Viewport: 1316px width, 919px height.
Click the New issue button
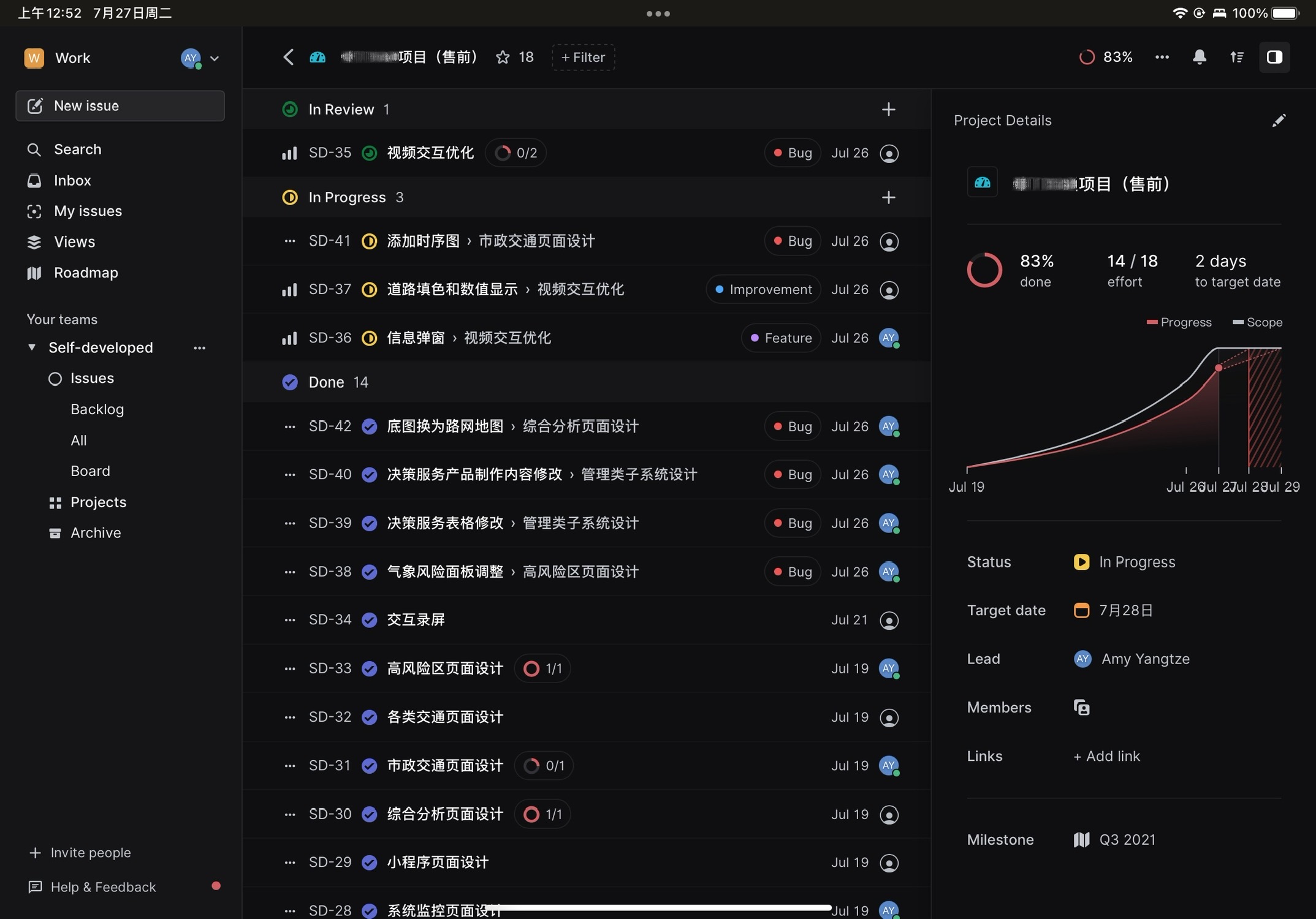pyautogui.click(x=120, y=105)
